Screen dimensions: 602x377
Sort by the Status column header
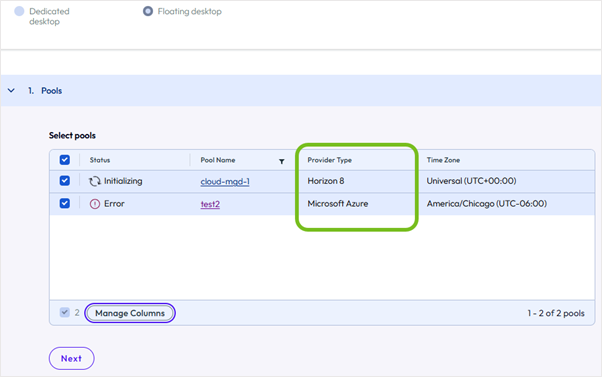100,160
